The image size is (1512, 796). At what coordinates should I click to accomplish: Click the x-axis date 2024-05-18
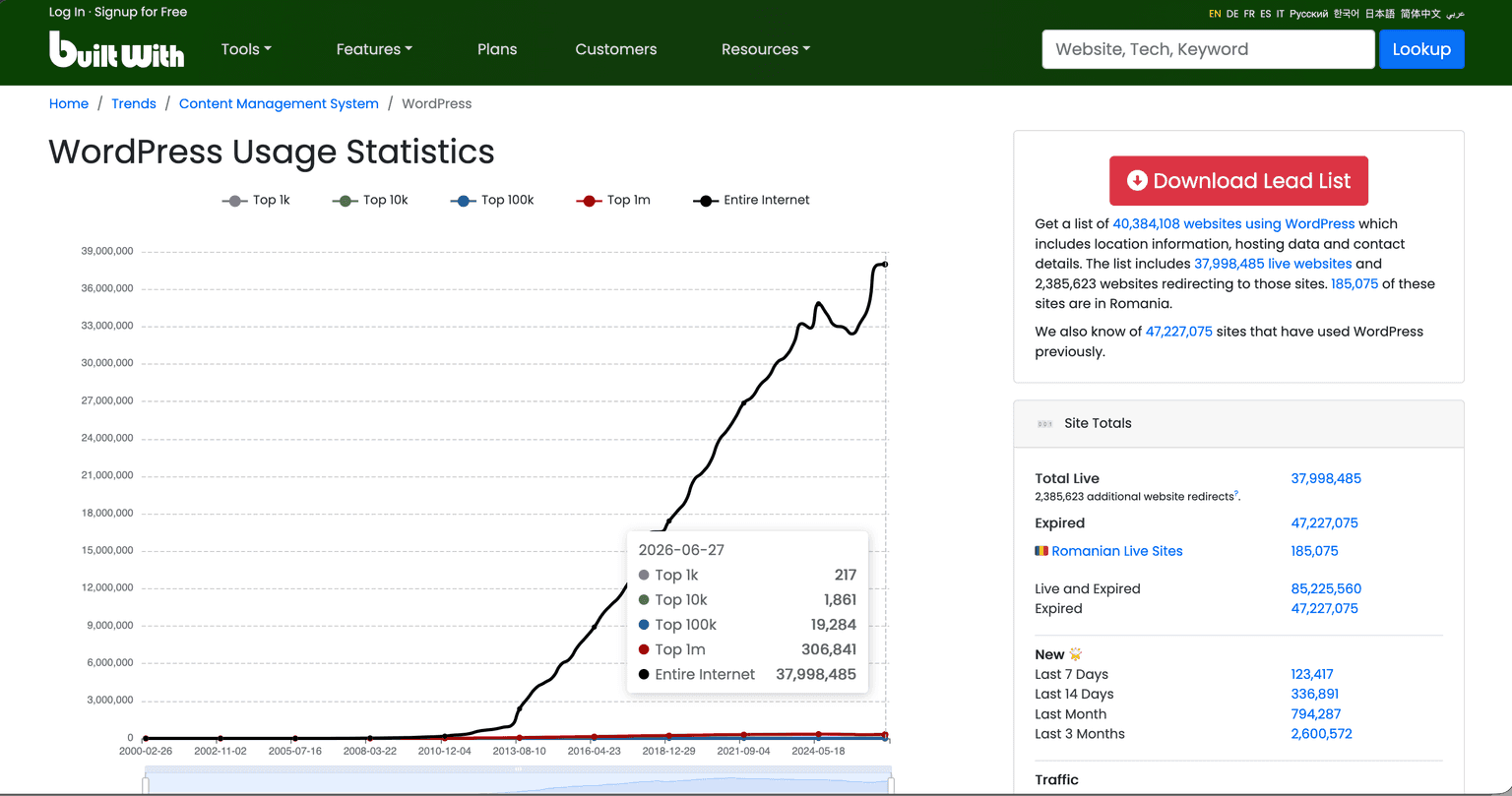[818, 751]
